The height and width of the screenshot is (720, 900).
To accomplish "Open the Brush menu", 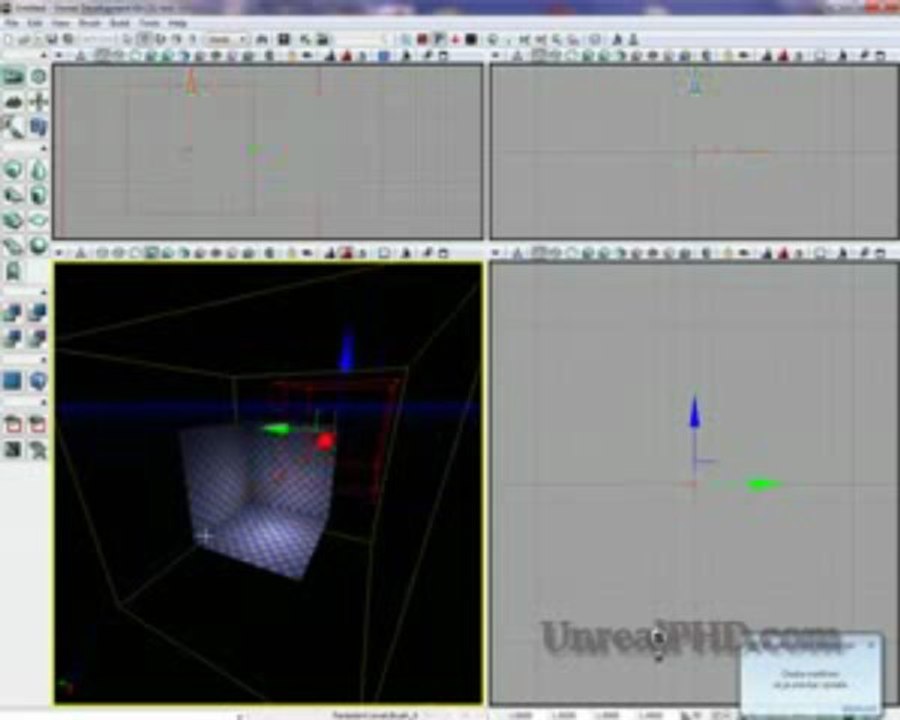I will click(x=90, y=24).
